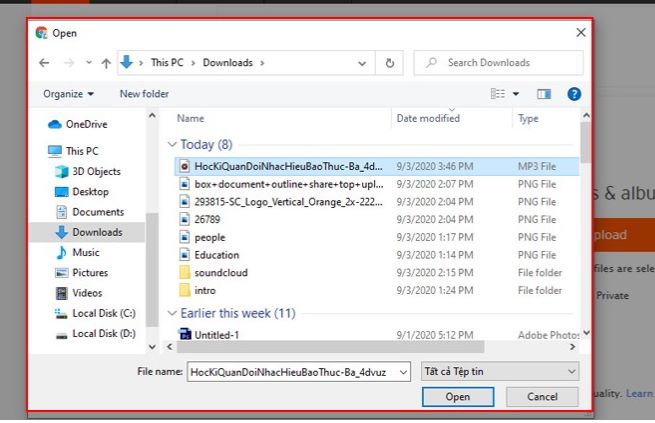Click the forward navigation arrow
Screen dimensions: 655x423
pyautogui.click(x=69, y=63)
